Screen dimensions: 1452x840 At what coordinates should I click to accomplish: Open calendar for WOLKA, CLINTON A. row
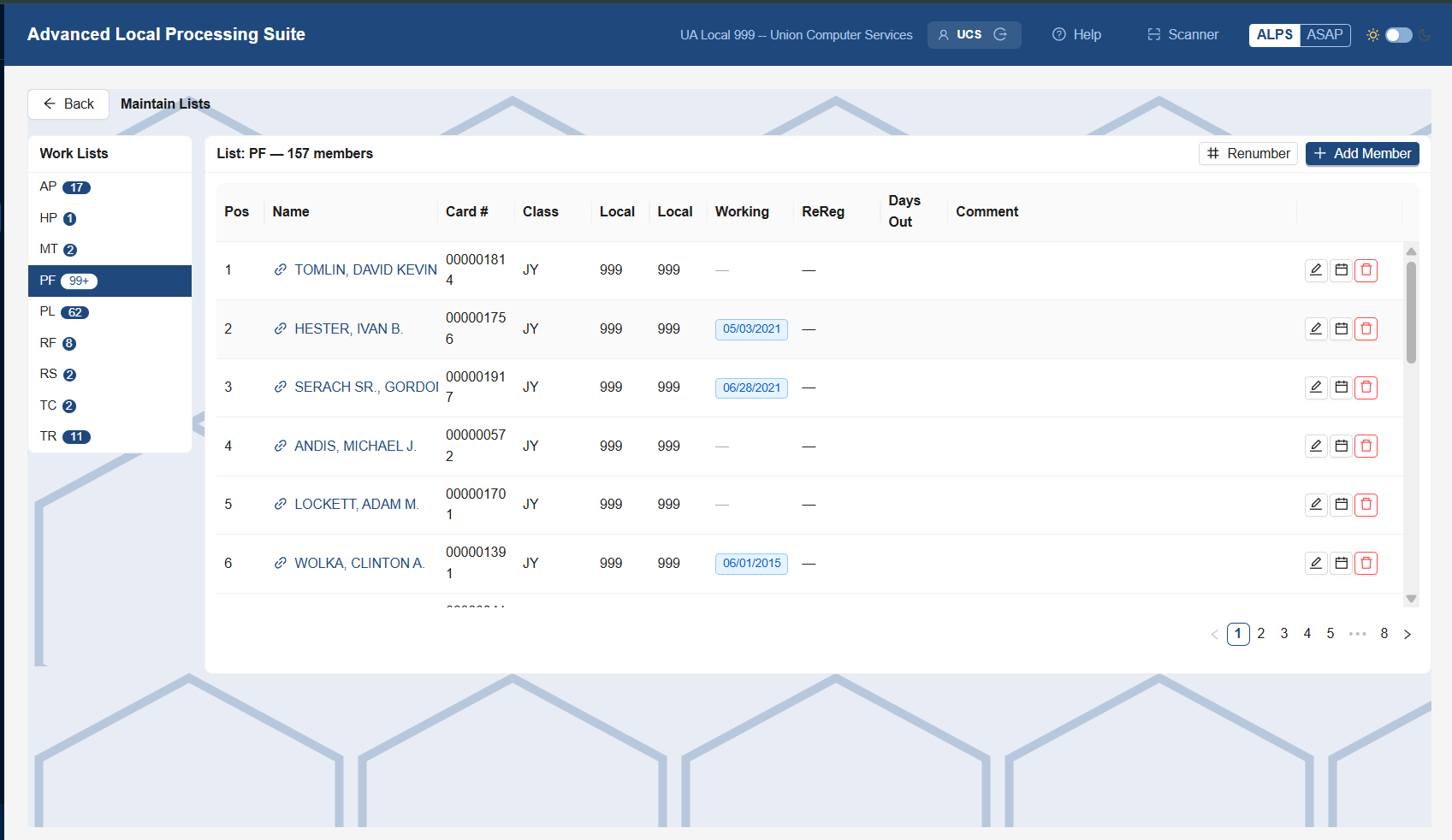pos(1342,564)
